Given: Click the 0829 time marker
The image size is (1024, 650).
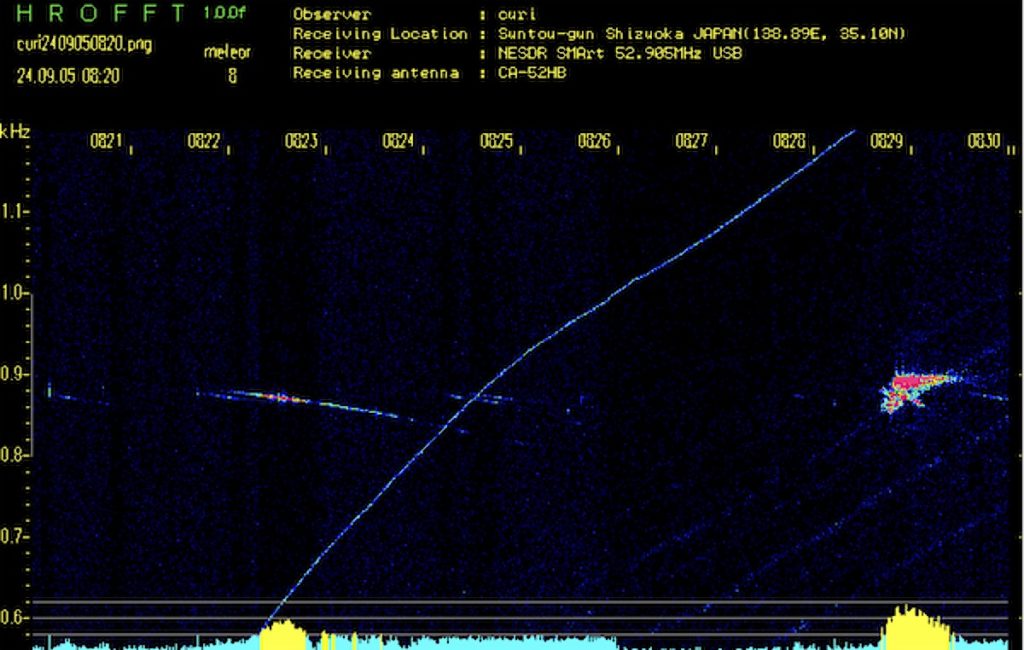Looking at the screenshot, I should pyautogui.click(x=886, y=142).
